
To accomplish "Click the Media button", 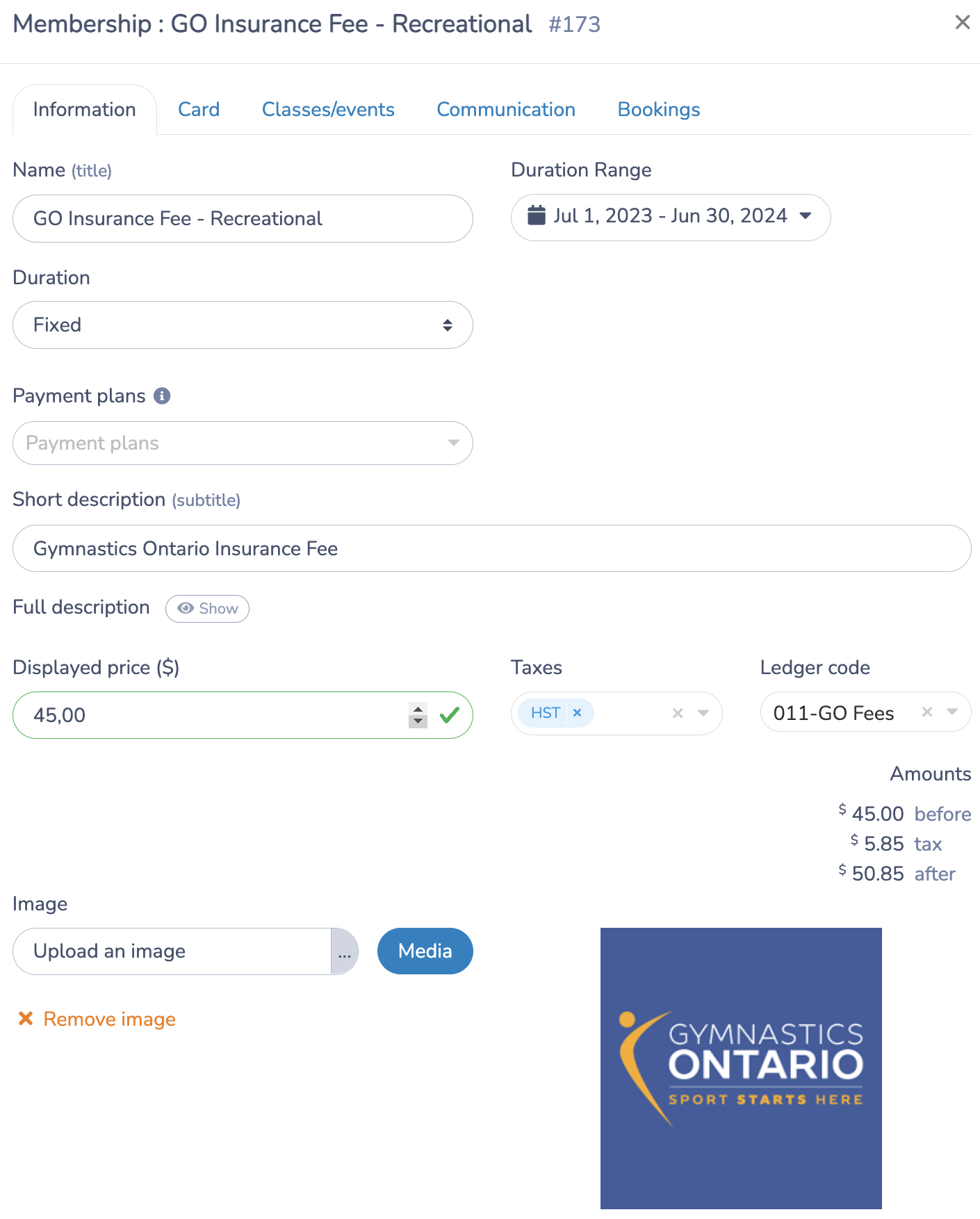I will [425, 951].
